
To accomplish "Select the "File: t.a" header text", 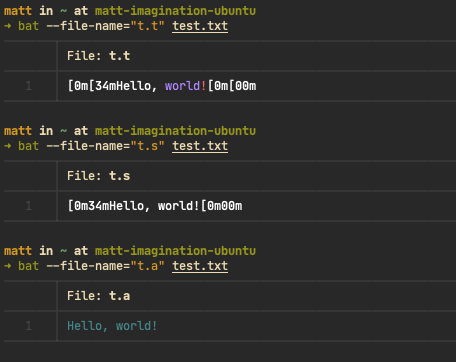I will click(x=99, y=296).
